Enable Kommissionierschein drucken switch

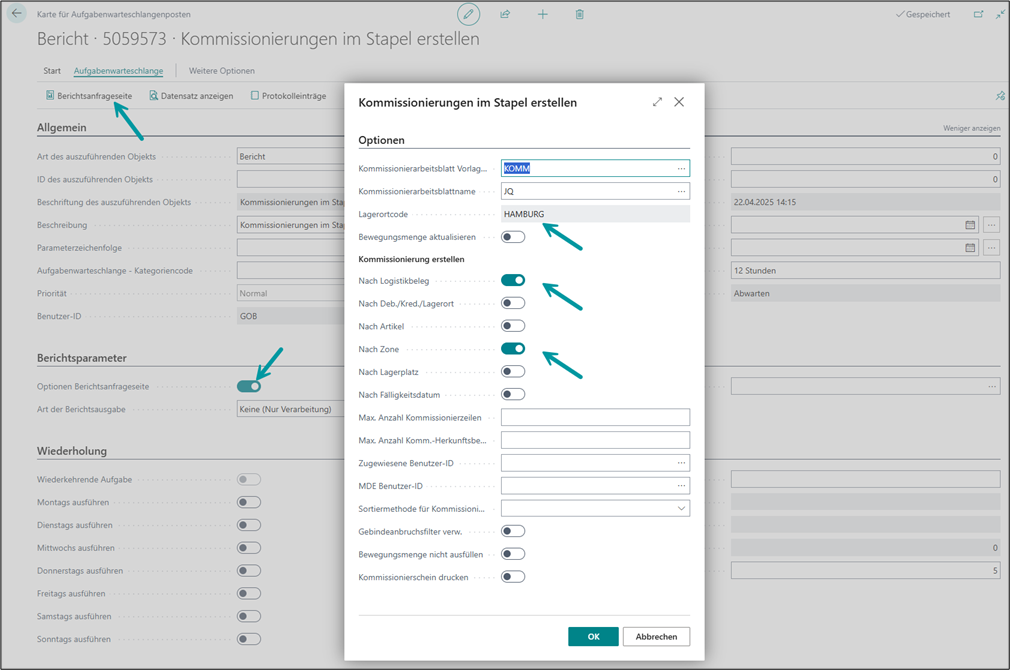513,577
